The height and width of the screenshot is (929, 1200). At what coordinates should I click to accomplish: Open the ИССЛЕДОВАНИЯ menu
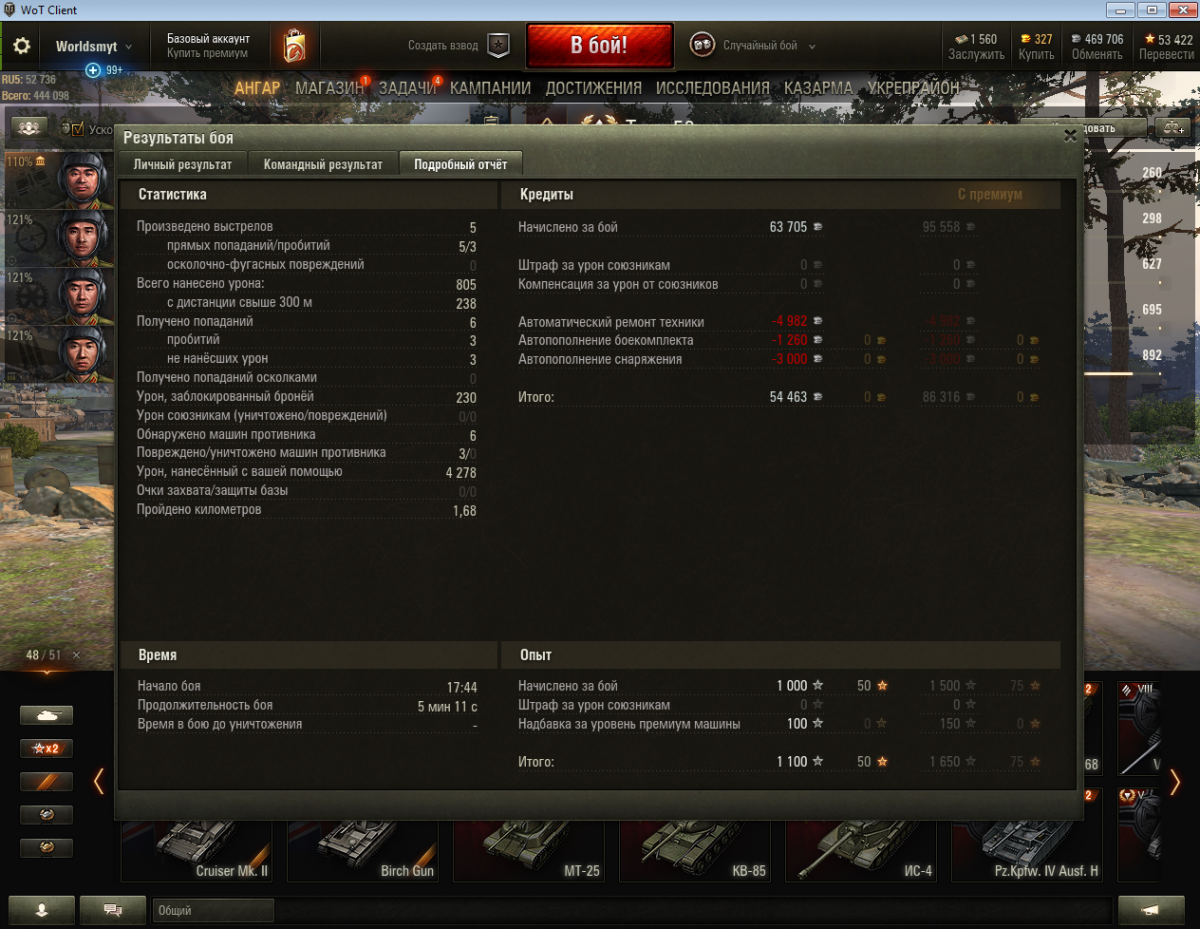[713, 88]
